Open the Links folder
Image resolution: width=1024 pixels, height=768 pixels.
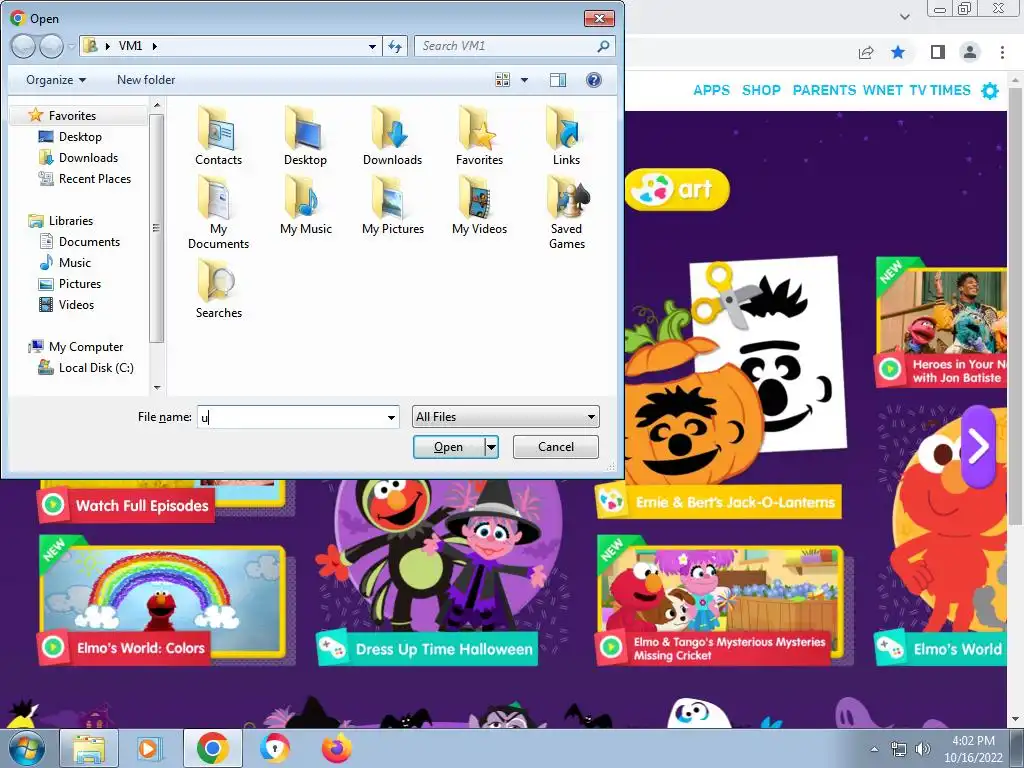[x=566, y=136]
